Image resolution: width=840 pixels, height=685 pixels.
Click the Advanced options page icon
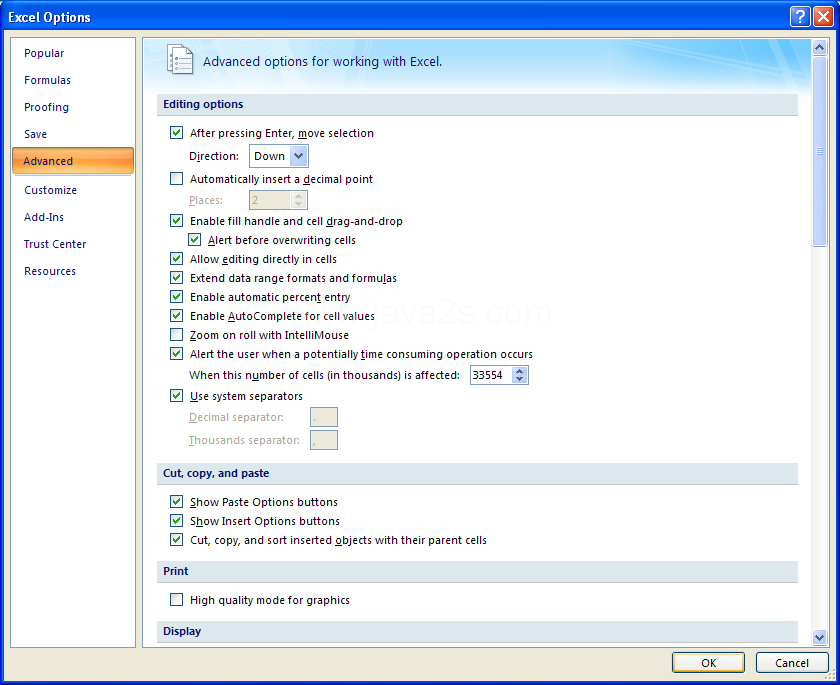click(x=180, y=59)
